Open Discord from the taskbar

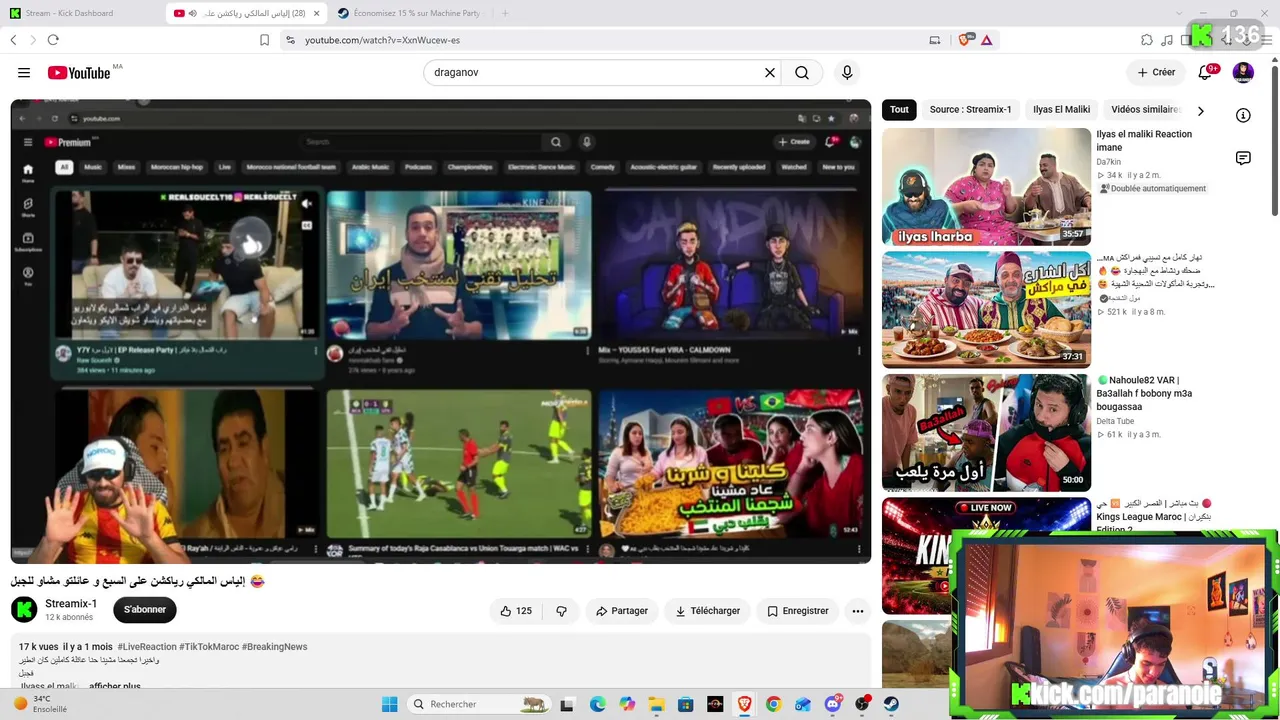click(832, 704)
